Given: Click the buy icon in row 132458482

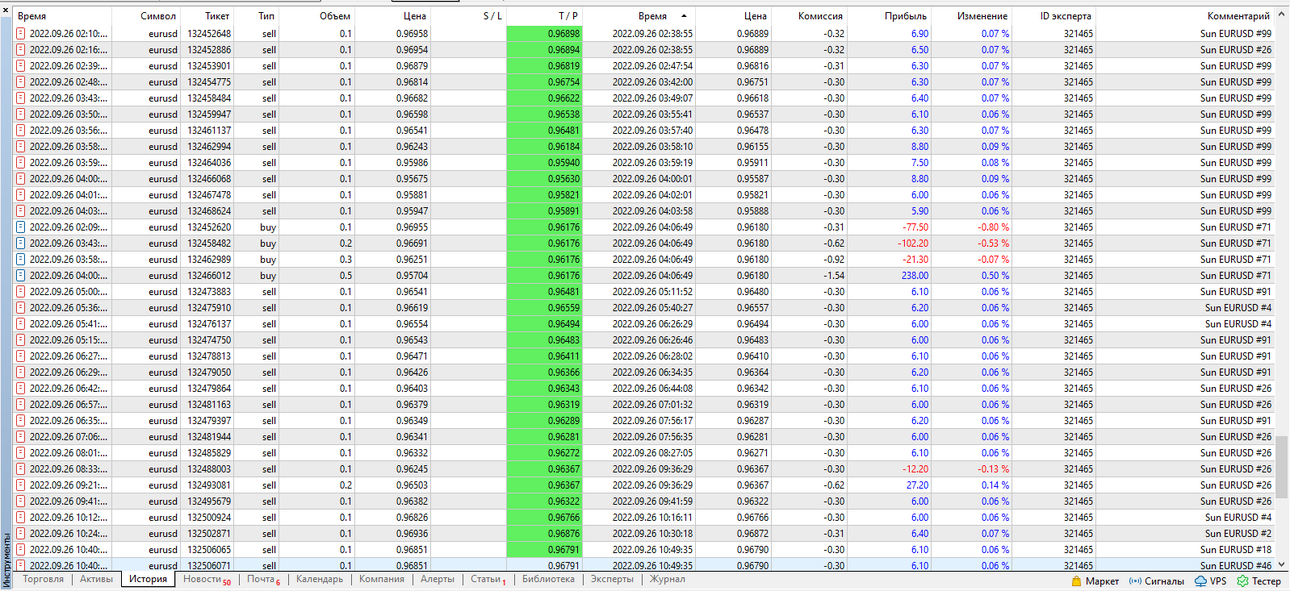Looking at the screenshot, I should pos(21,243).
